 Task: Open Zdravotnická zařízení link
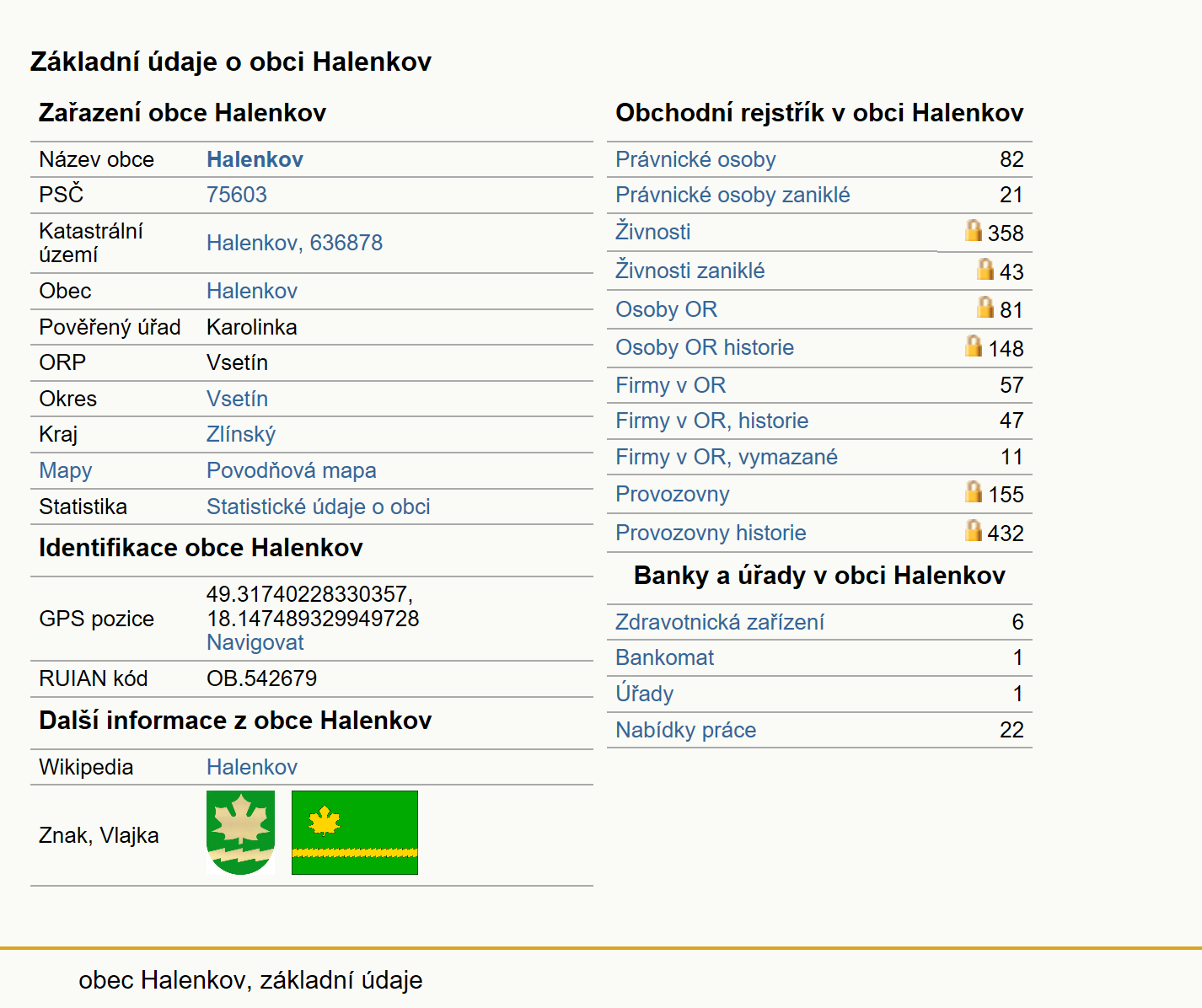coord(720,622)
